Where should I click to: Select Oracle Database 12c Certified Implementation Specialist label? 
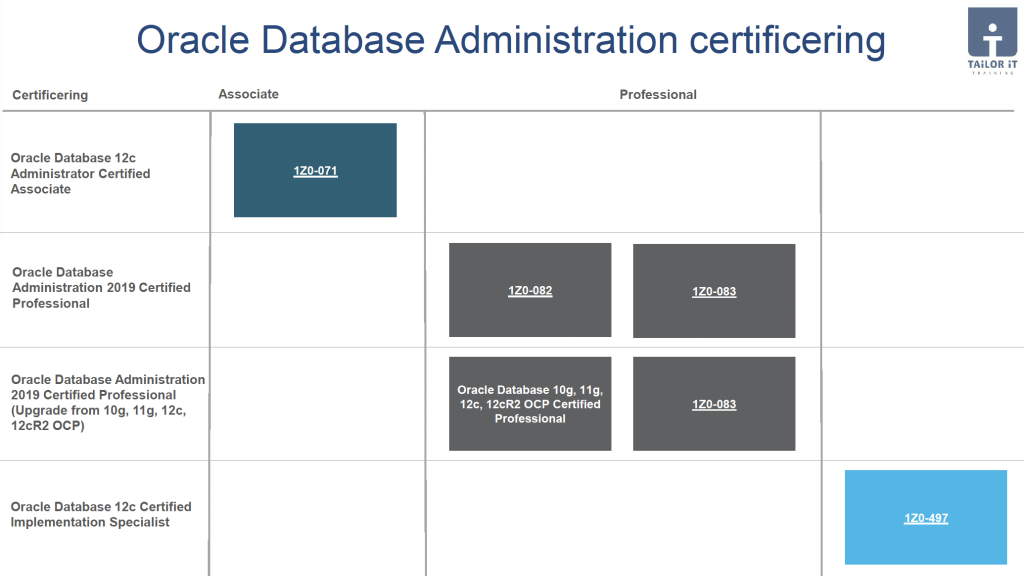[x=101, y=514]
